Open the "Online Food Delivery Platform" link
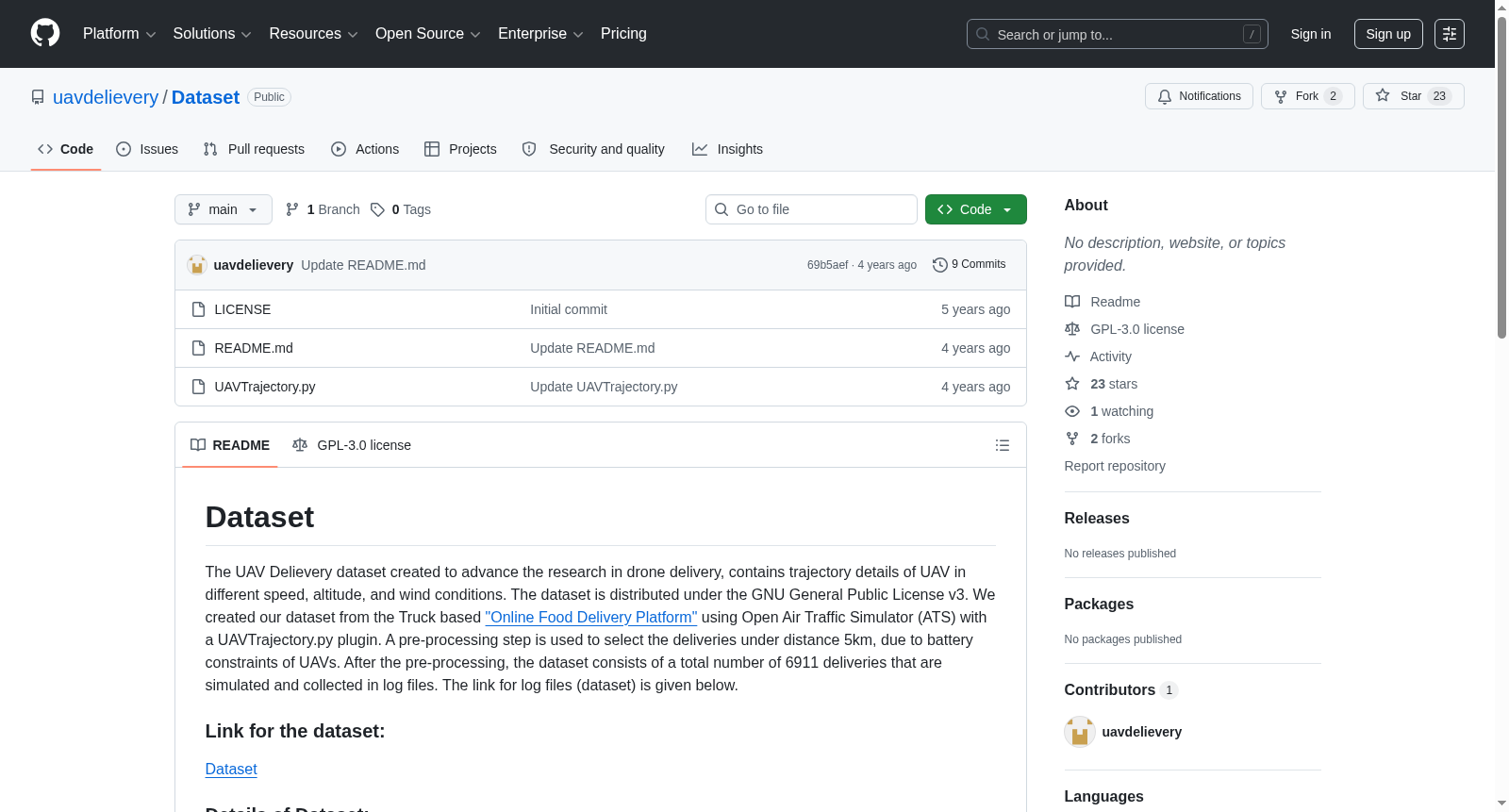The width and height of the screenshot is (1509, 812). (591, 617)
